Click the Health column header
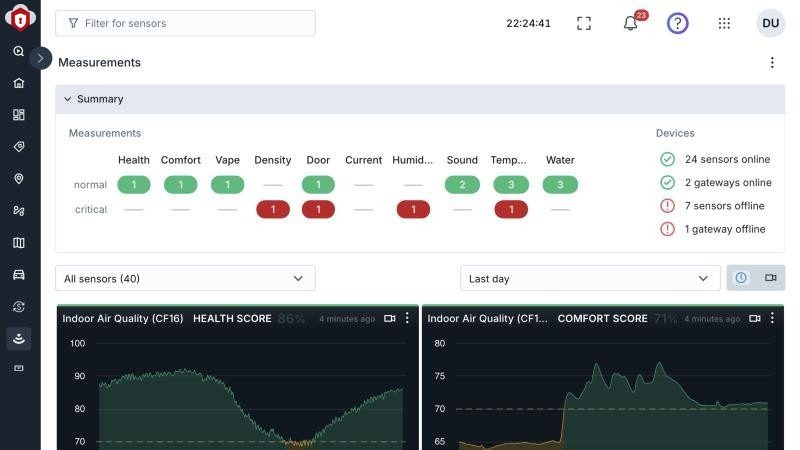 (134, 160)
